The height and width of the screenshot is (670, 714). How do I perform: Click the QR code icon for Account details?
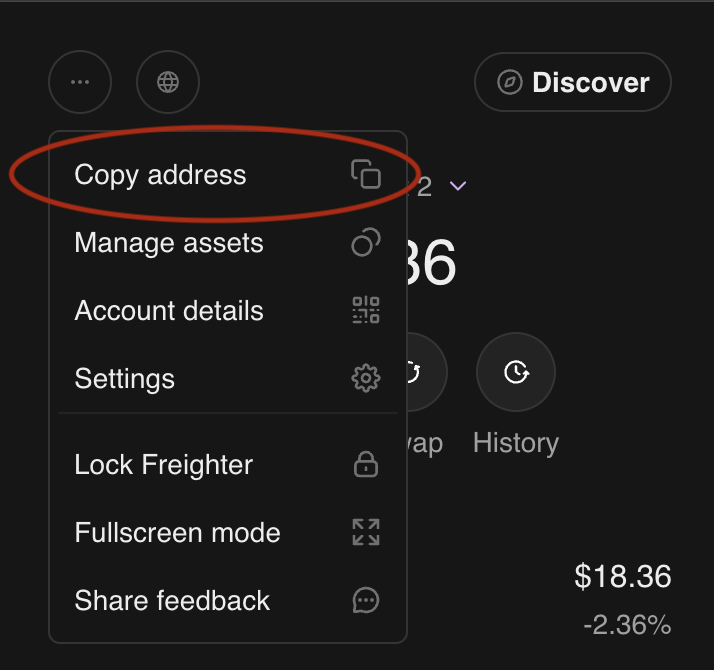(x=366, y=311)
